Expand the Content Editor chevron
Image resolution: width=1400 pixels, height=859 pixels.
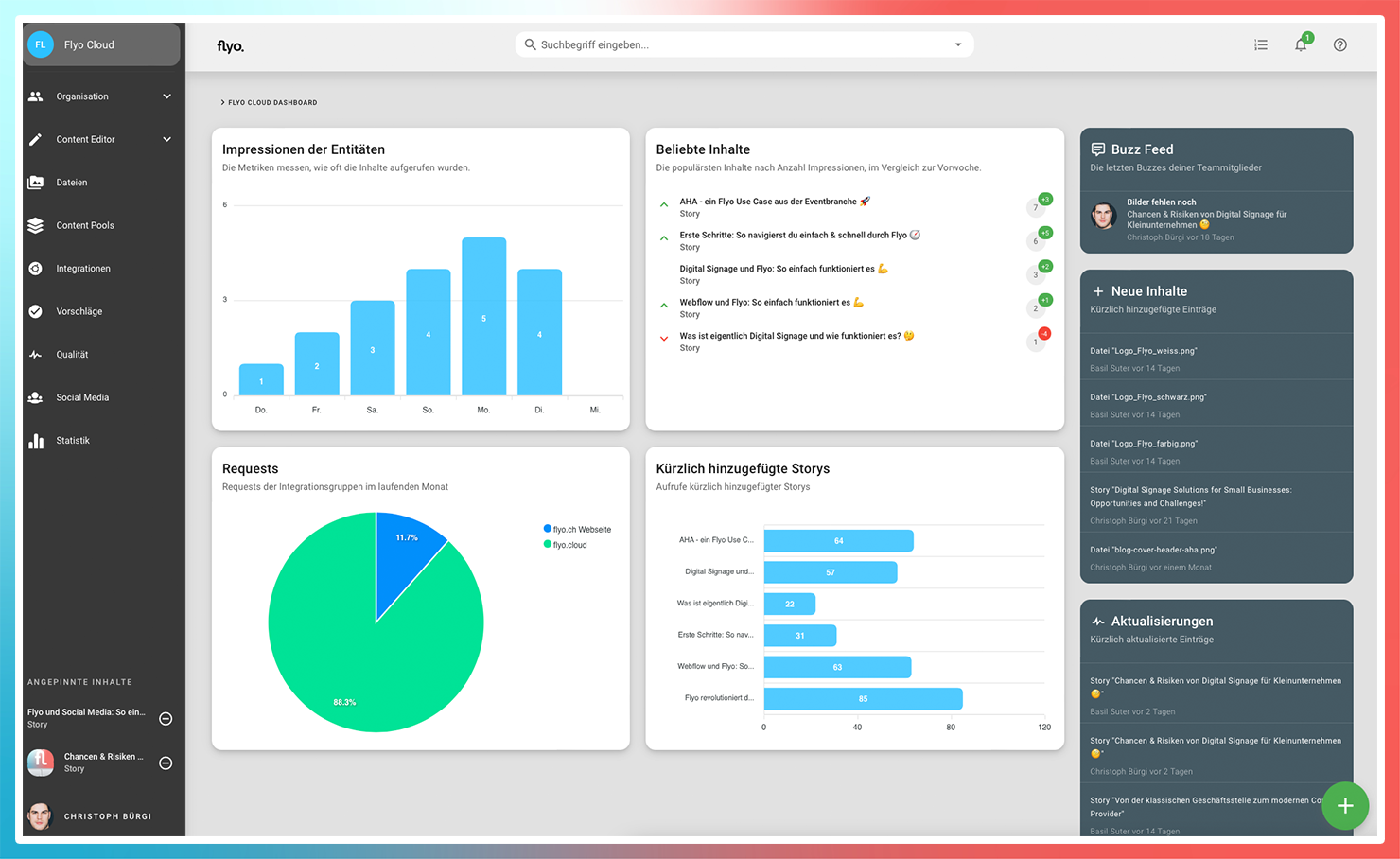167,139
